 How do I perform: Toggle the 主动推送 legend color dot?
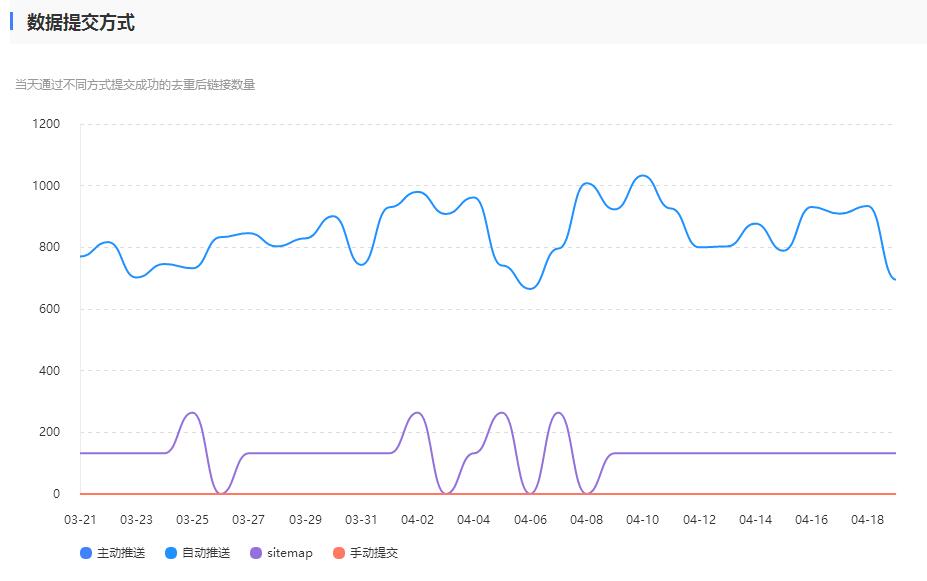(87, 553)
